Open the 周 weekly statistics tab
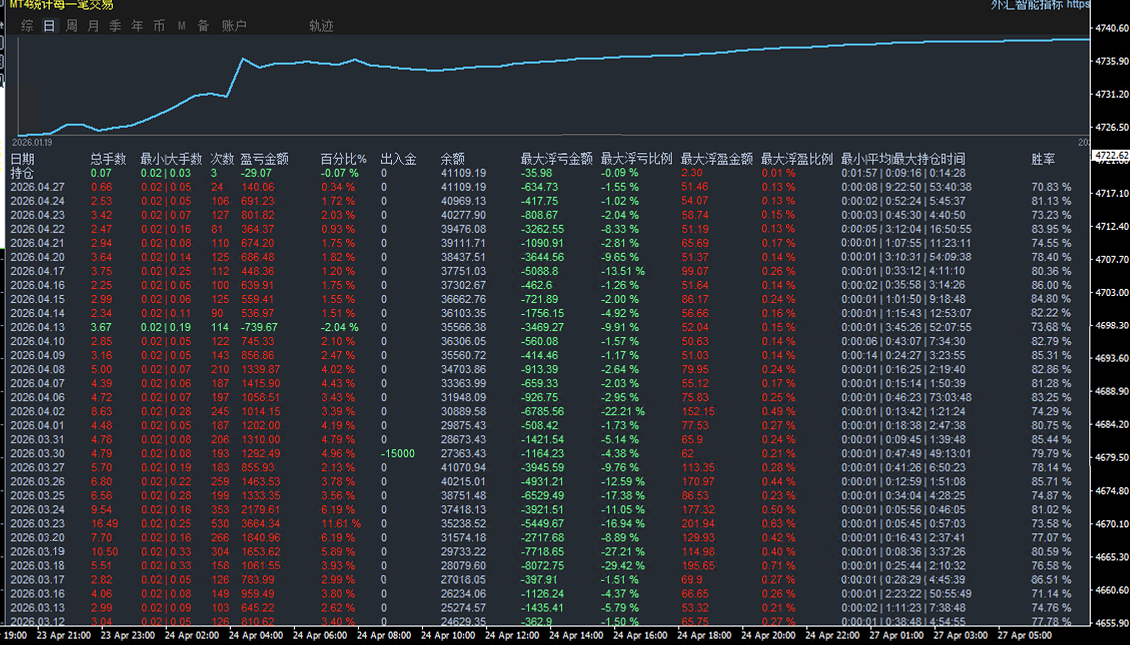Viewport: 1130px width, 645px height. [x=71, y=26]
